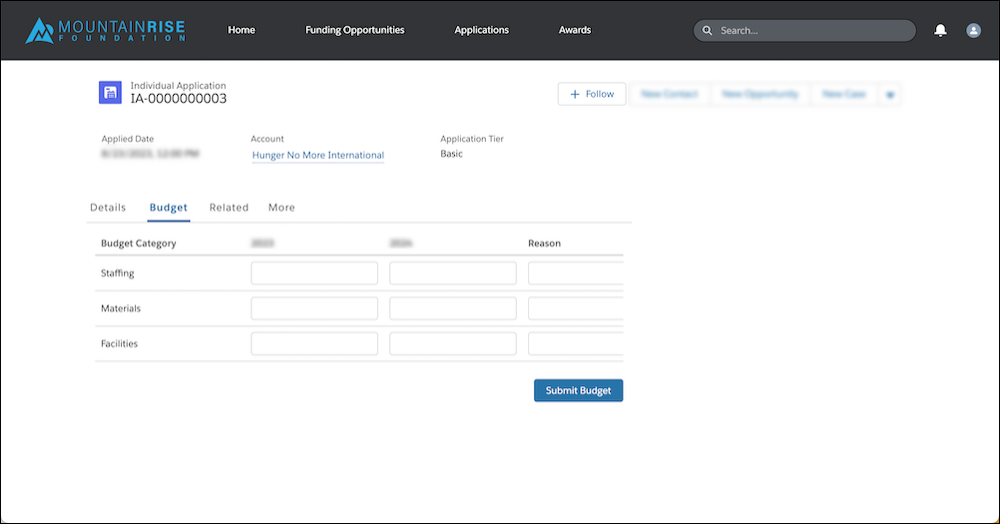
Task: Click Materials second year amount field
Action: click(x=453, y=308)
